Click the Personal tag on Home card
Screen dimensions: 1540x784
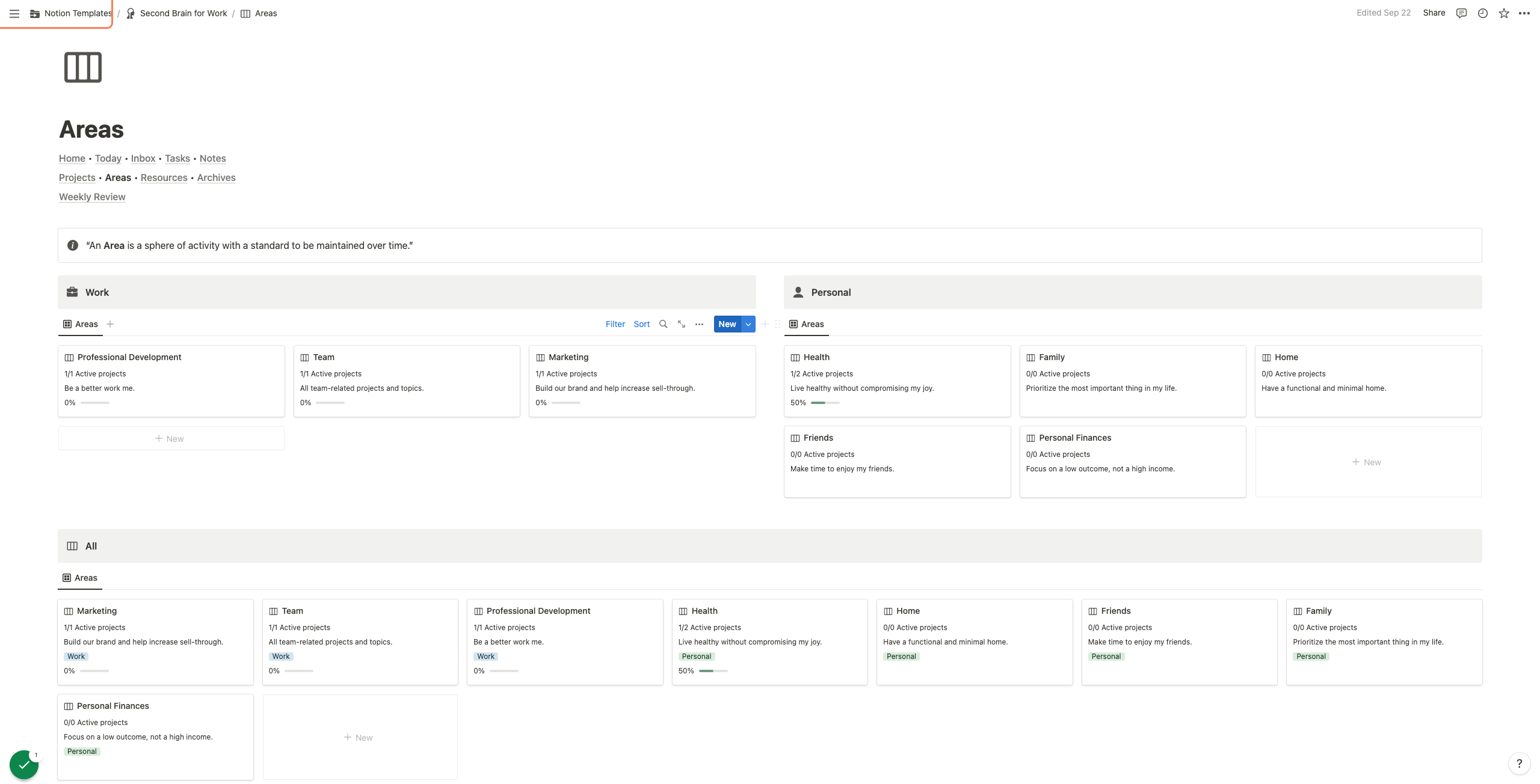tap(901, 657)
